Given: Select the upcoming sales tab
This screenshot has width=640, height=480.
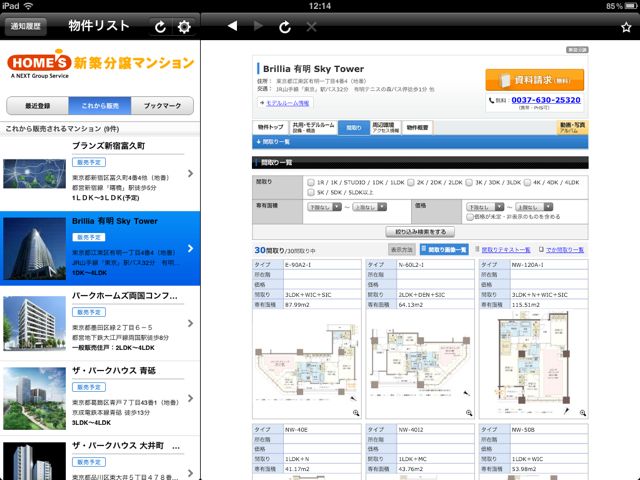Looking at the screenshot, I should [100, 106].
